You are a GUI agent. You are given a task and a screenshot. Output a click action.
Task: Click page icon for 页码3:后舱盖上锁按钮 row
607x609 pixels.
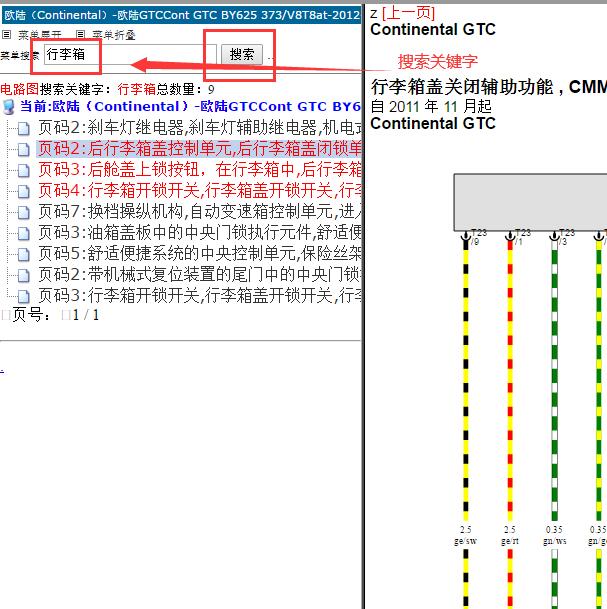pyautogui.click(x=23, y=170)
